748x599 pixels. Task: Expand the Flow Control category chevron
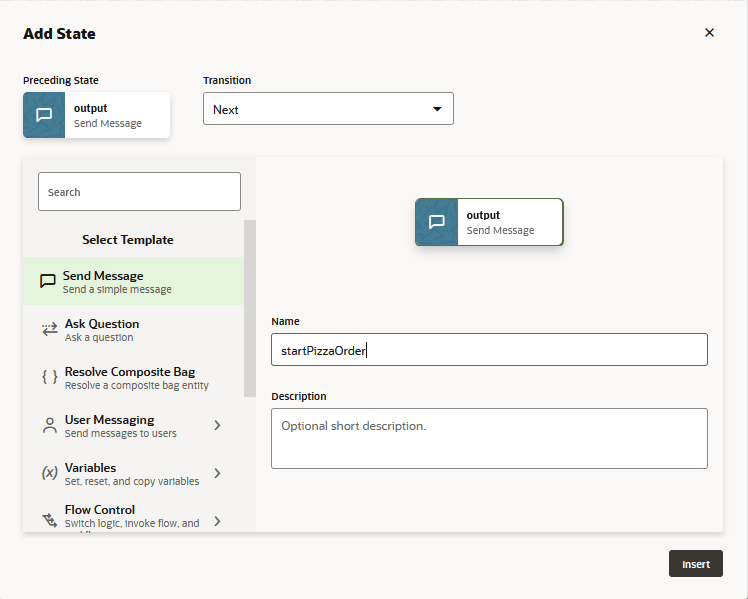pyautogui.click(x=218, y=521)
